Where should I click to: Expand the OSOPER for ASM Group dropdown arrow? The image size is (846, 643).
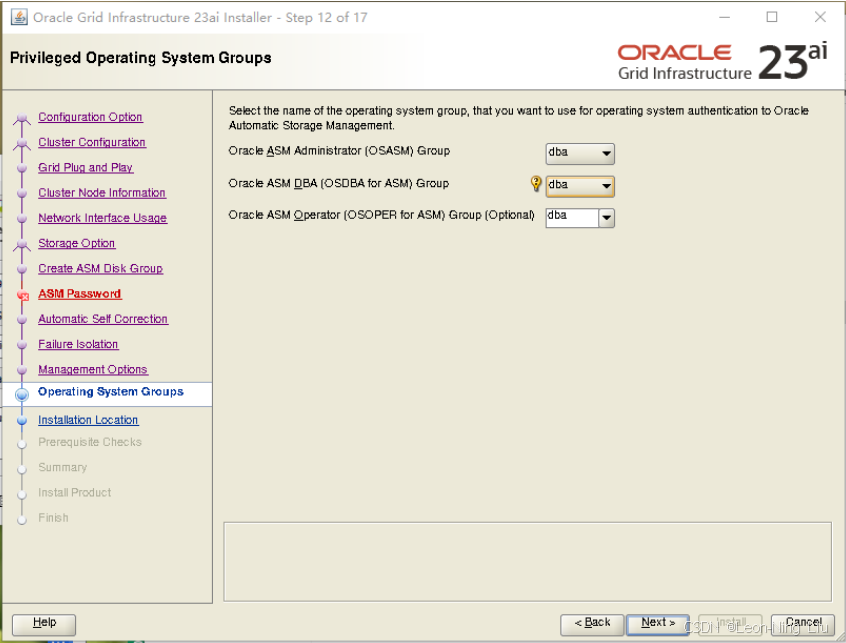(x=606, y=218)
